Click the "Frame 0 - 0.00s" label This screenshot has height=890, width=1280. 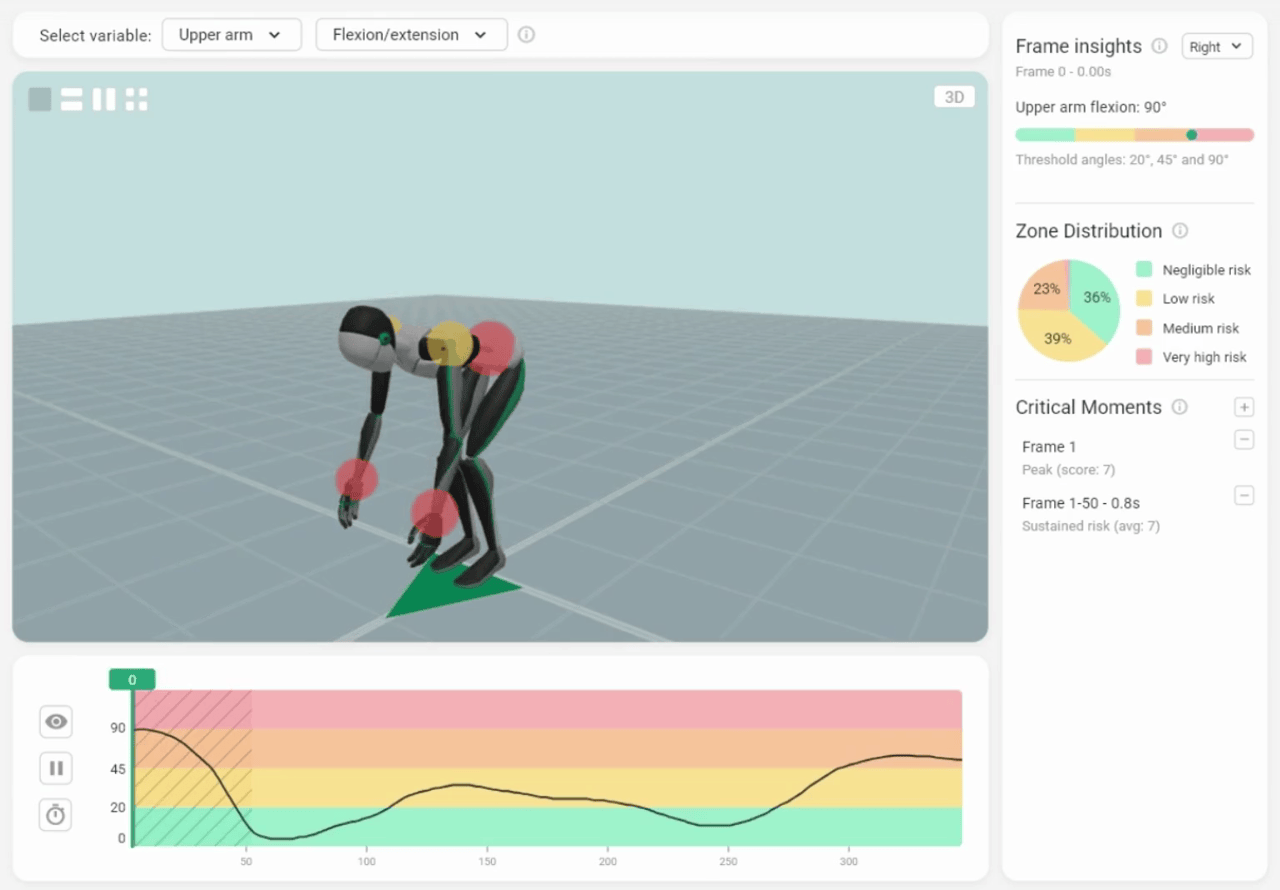(1063, 72)
